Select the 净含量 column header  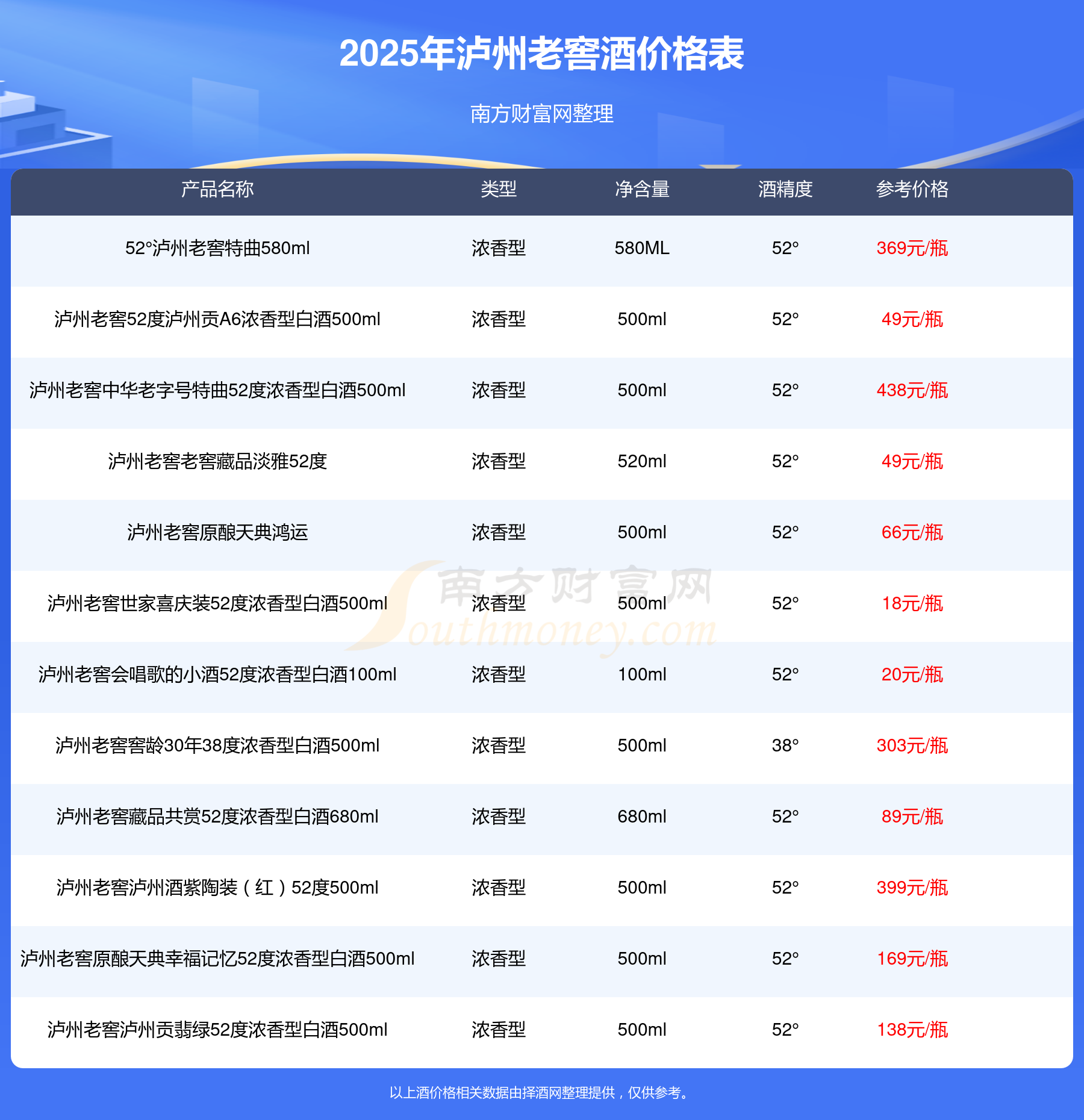pyautogui.click(x=642, y=189)
